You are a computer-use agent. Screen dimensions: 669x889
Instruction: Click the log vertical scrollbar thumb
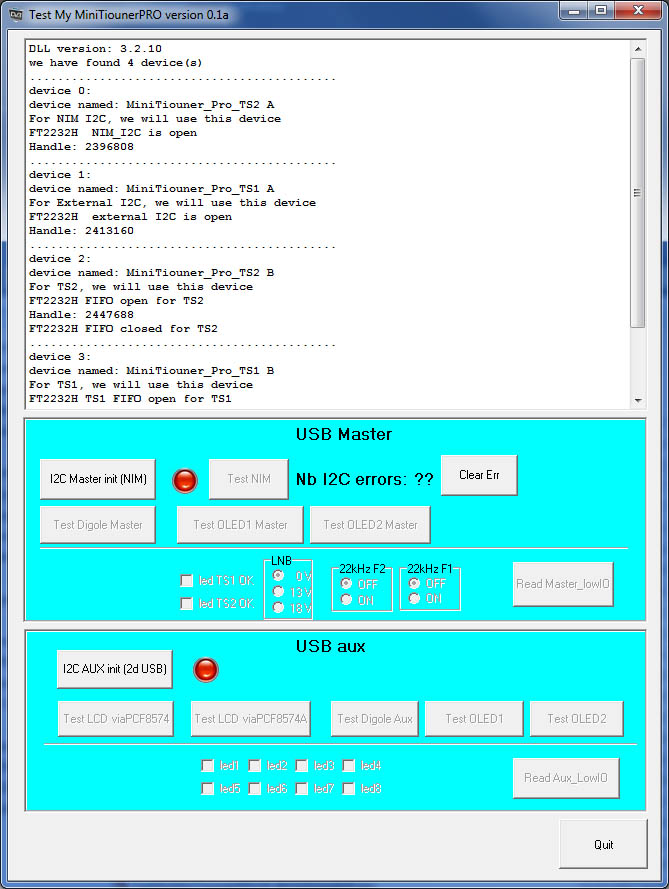click(638, 193)
